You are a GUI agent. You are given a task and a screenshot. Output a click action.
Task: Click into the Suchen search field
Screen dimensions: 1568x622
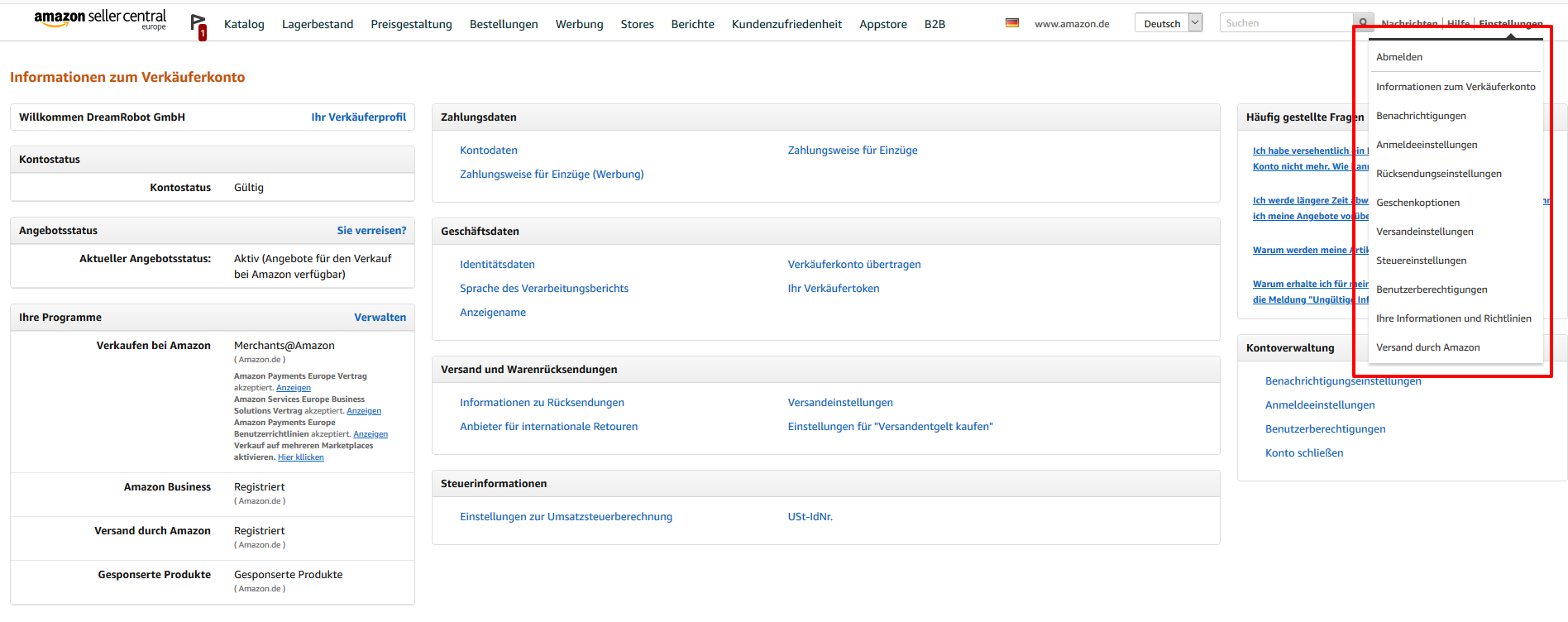1287,23
